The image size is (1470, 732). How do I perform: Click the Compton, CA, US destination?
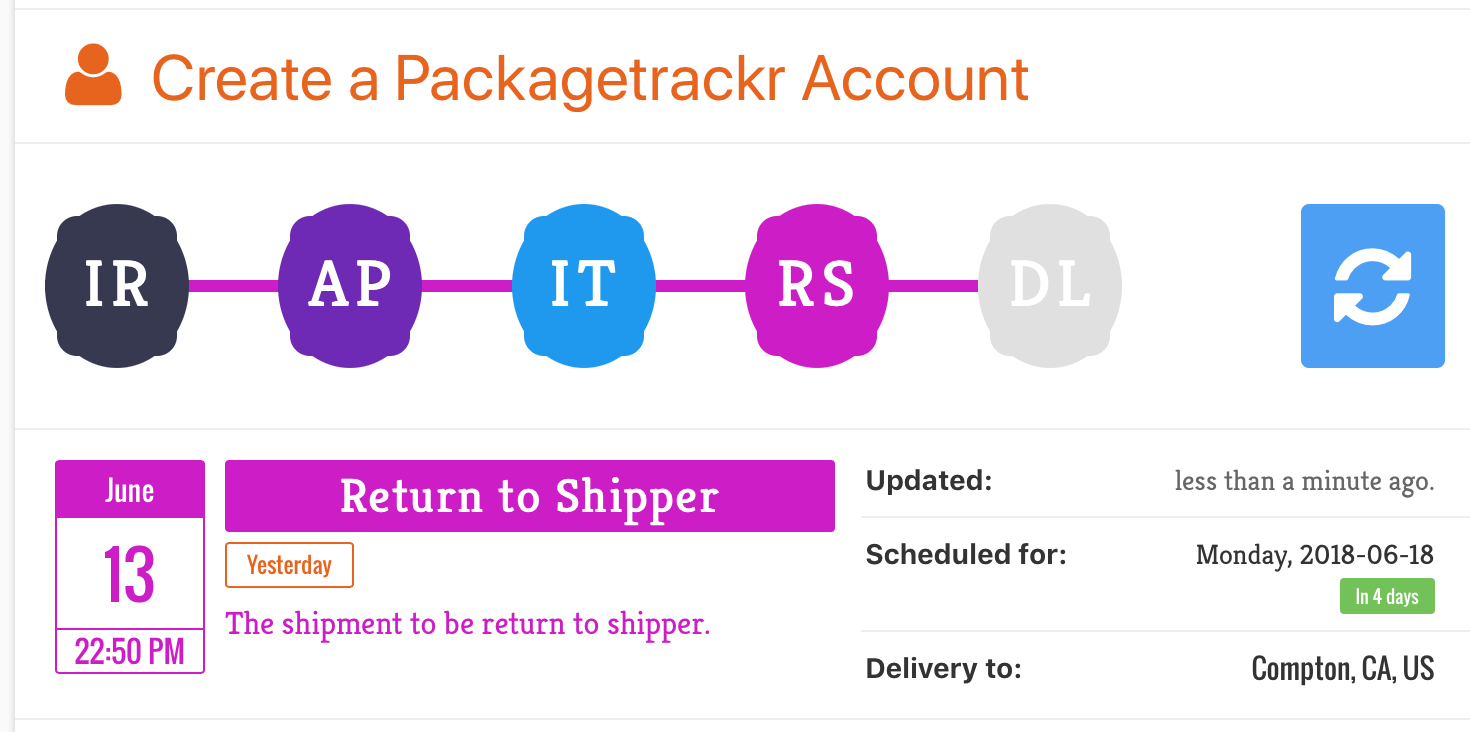1342,668
